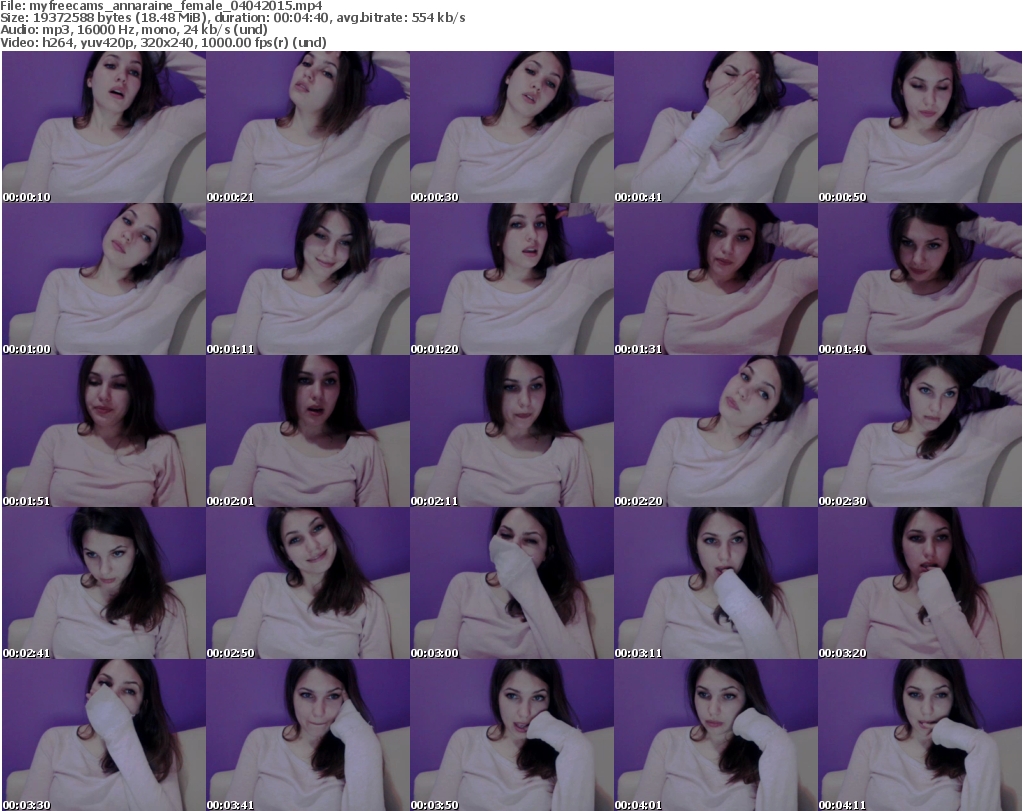Select the frame at 00:01:51
Viewport: 1024px width, 811px height.
(x=104, y=431)
